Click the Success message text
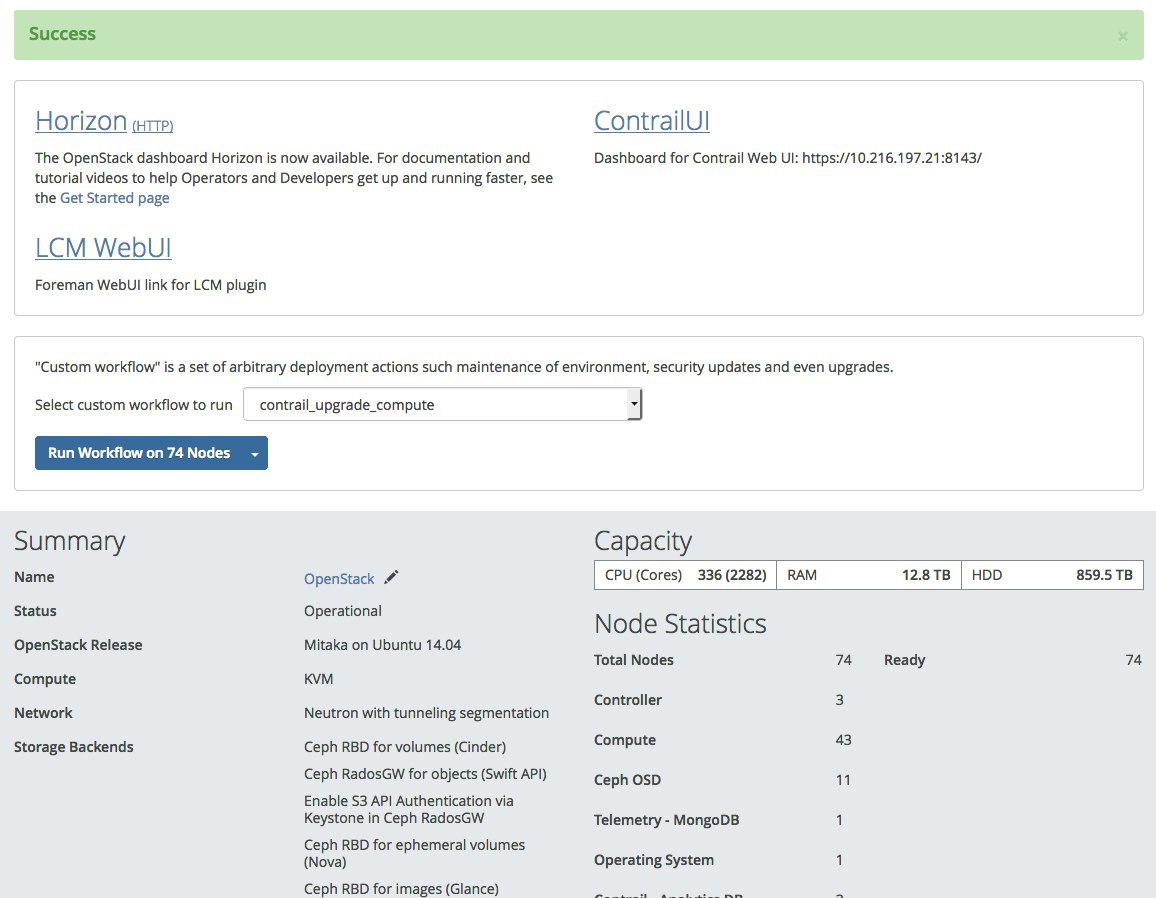This screenshot has height=898, width=1156. (x=62, y=34)
